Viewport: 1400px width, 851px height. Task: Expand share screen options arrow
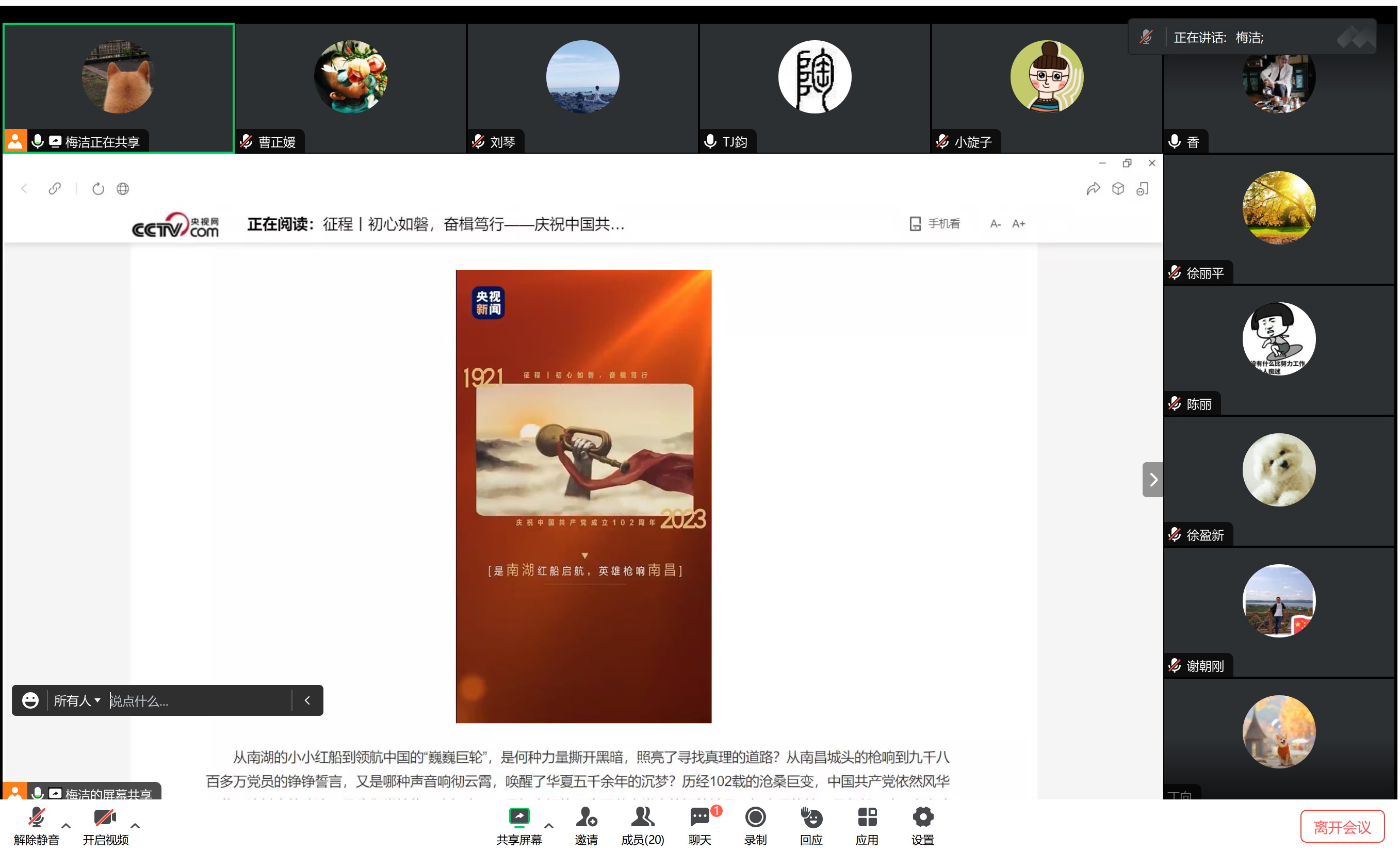(549, 826)
